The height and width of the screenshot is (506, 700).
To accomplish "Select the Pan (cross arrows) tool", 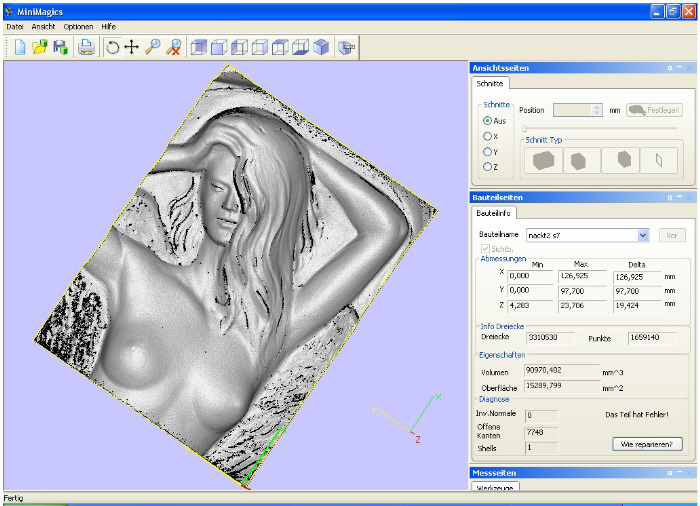I will pyautogui.click(x=132, y=47).
